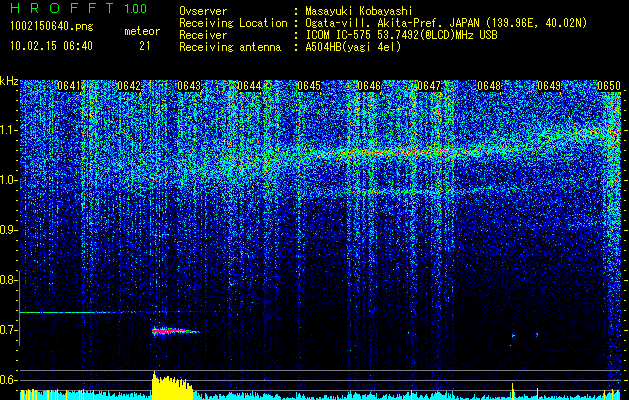
Task: Select the filename 1002150640.png
Action: pos(52,27)
